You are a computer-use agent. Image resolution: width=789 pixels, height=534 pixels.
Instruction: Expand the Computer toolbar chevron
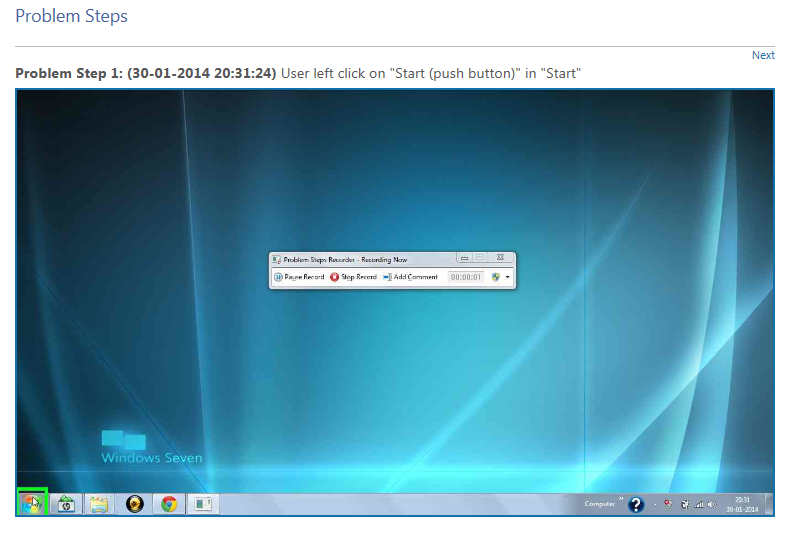pyautogui.click(x=620, y=499)
